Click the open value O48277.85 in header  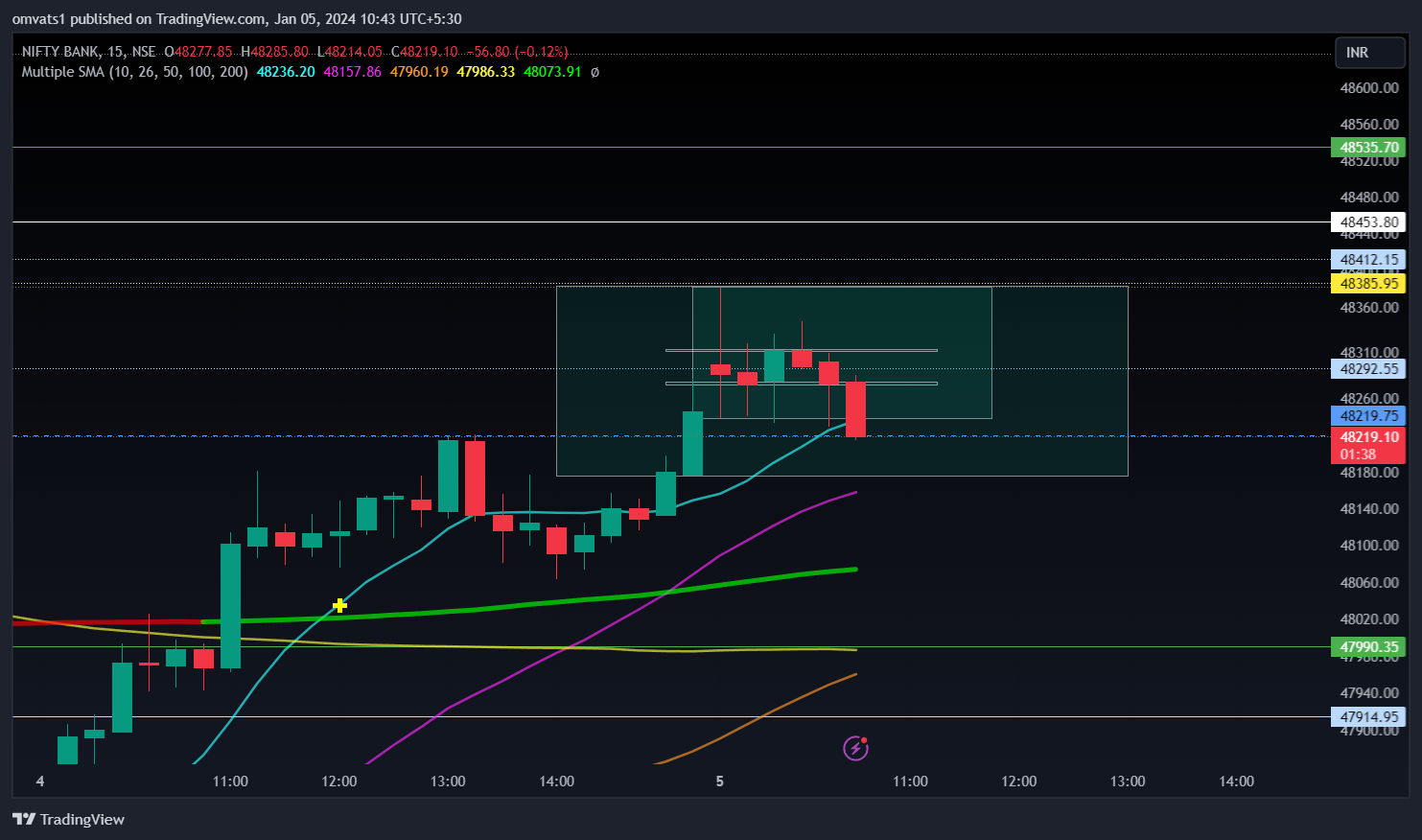coord(198,52)
